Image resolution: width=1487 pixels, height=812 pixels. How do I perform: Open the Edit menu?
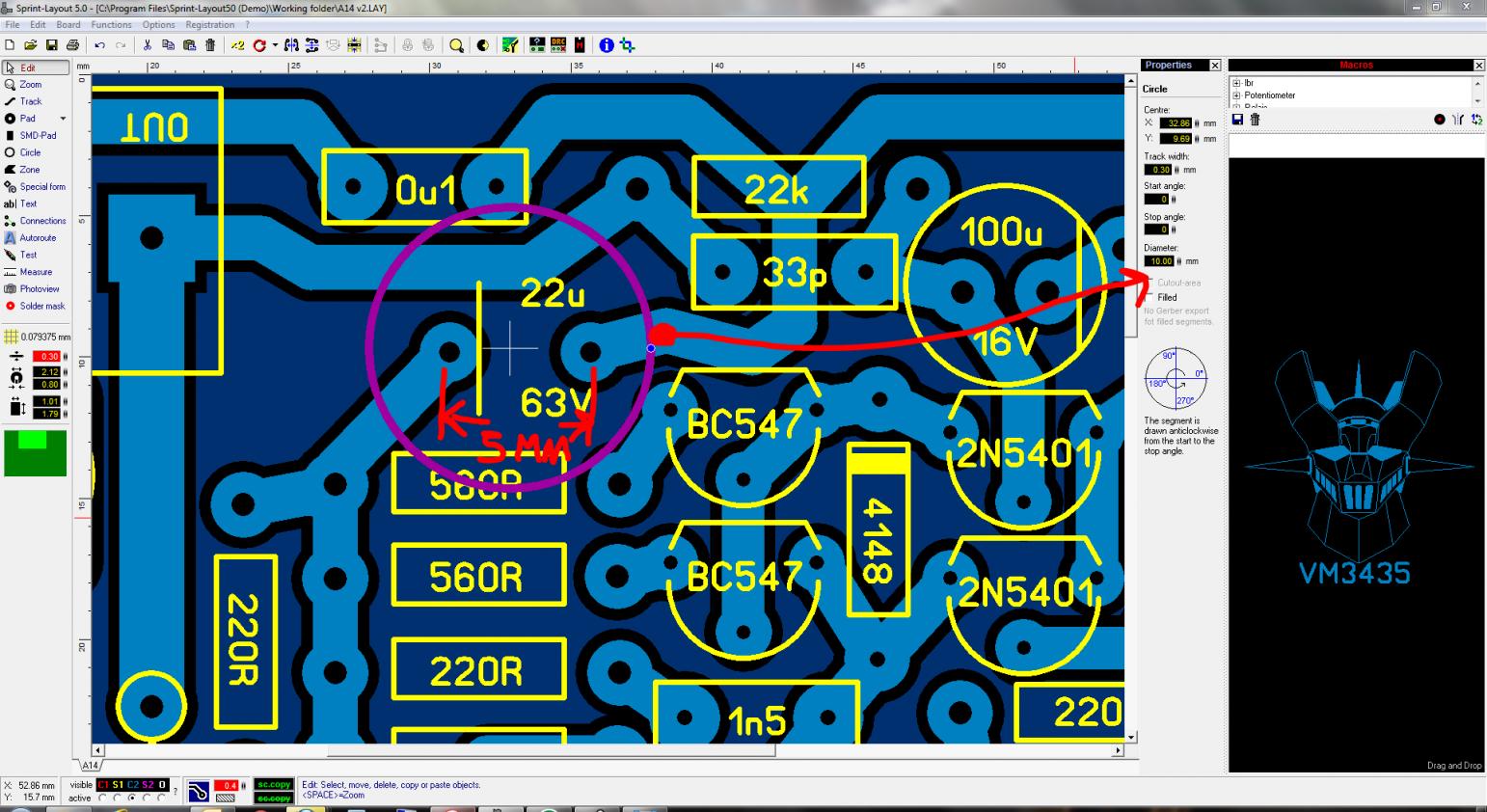coord(38,25)
